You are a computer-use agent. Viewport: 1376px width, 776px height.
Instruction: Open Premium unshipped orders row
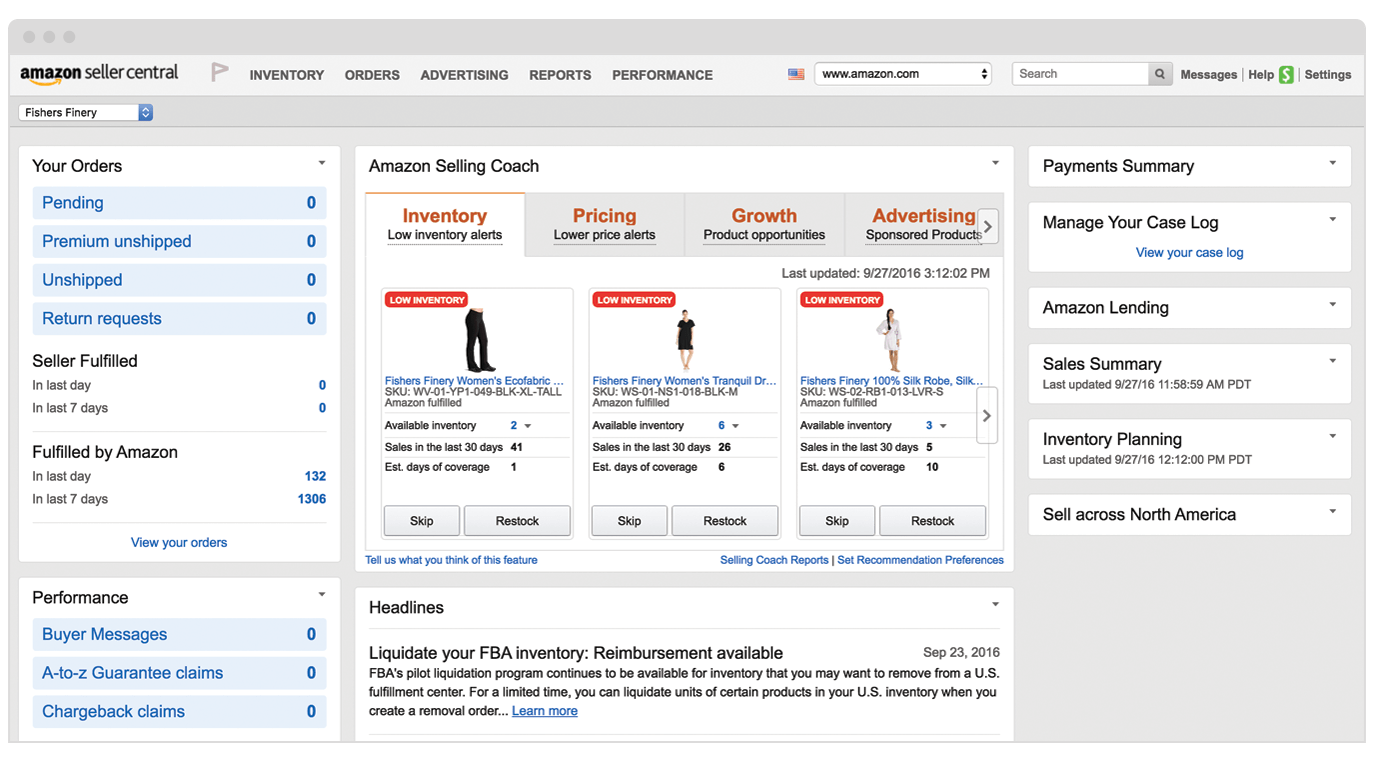tap(180, 242)
